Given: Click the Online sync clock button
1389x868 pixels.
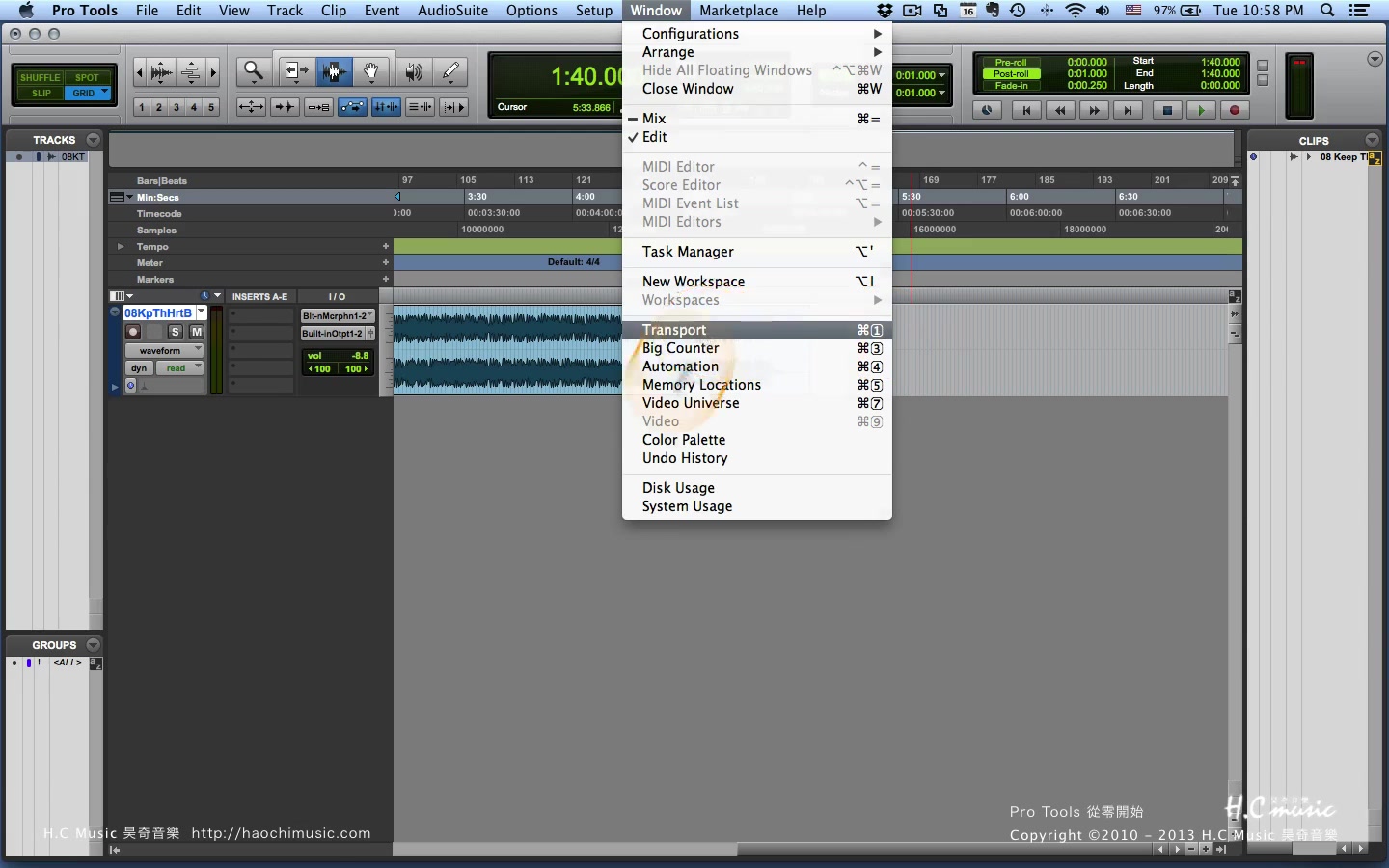Looking at the screenshot, I should [986, 110].
